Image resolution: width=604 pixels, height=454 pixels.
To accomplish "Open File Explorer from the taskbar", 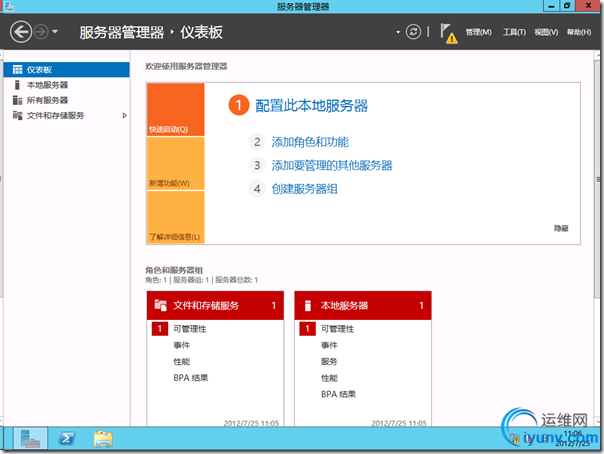I will [x=103, y=439].
